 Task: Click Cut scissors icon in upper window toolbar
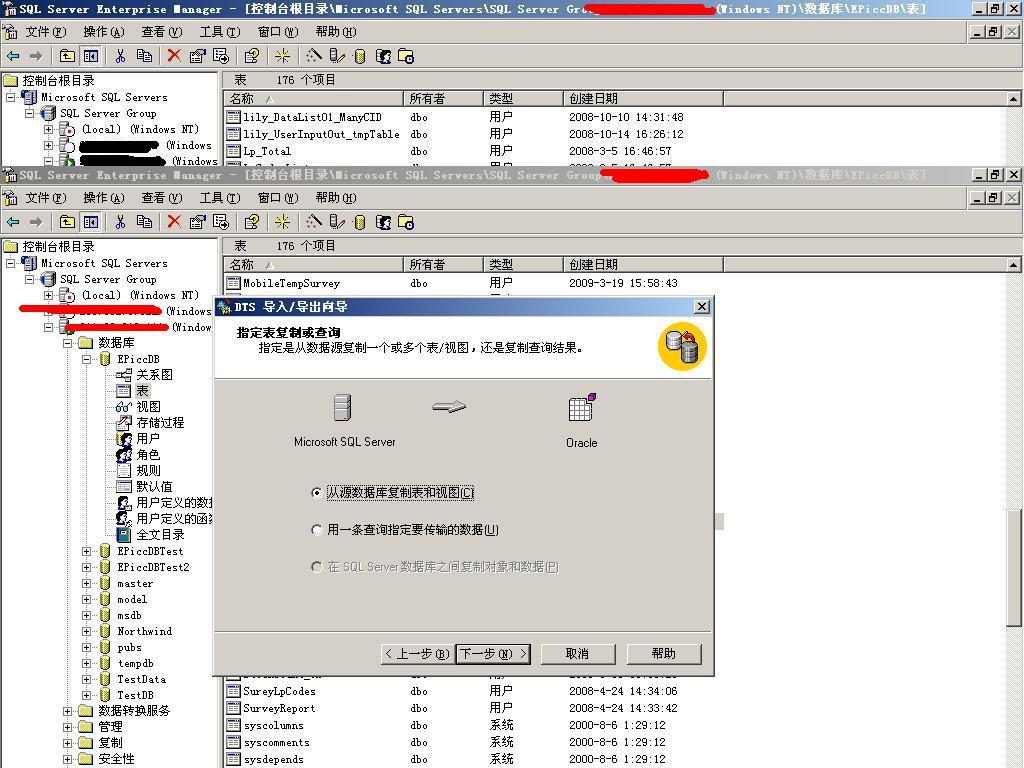tap(120, 56)
